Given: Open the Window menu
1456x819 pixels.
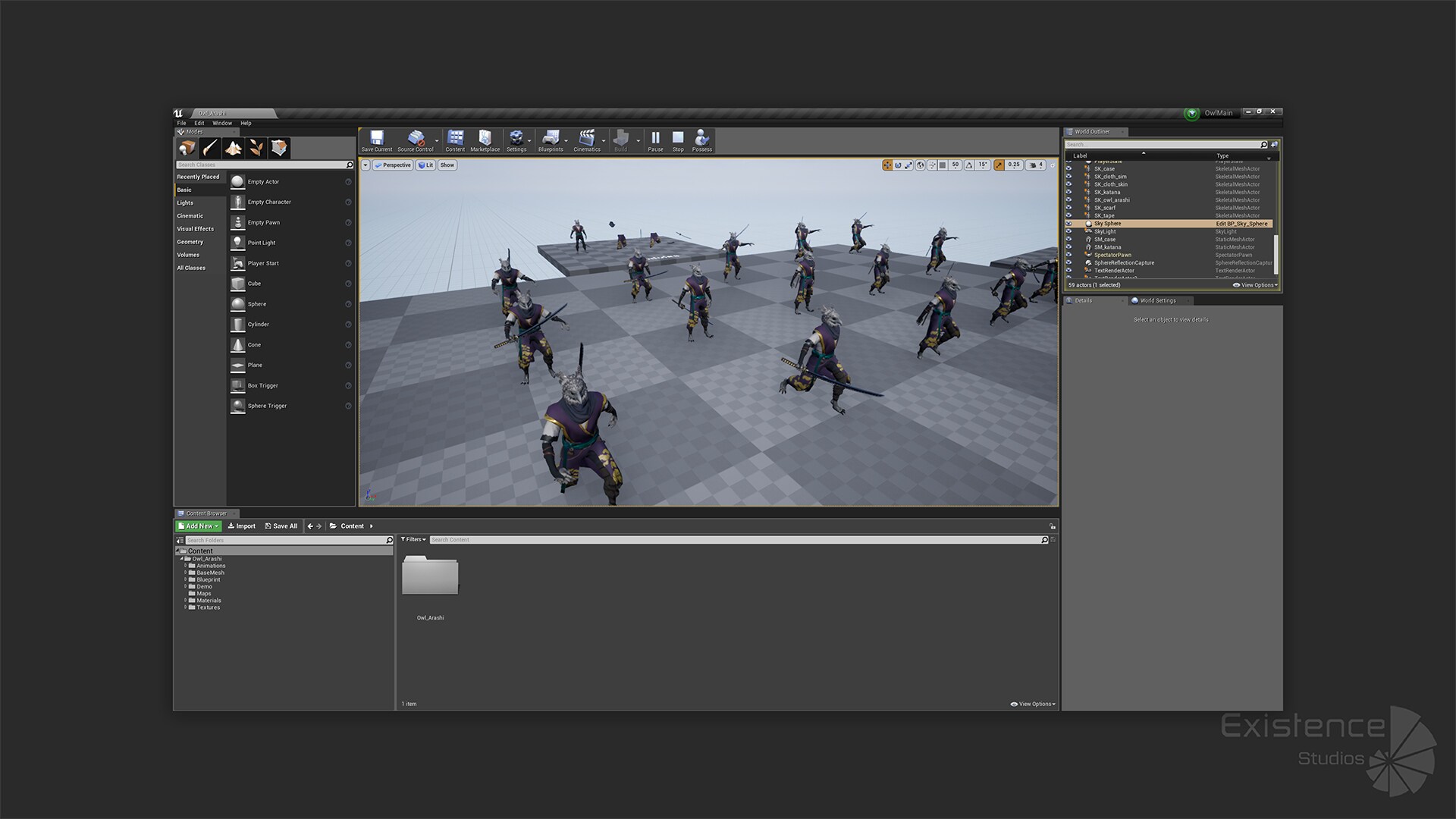Looking at the screenshot, I should (222, 123).
